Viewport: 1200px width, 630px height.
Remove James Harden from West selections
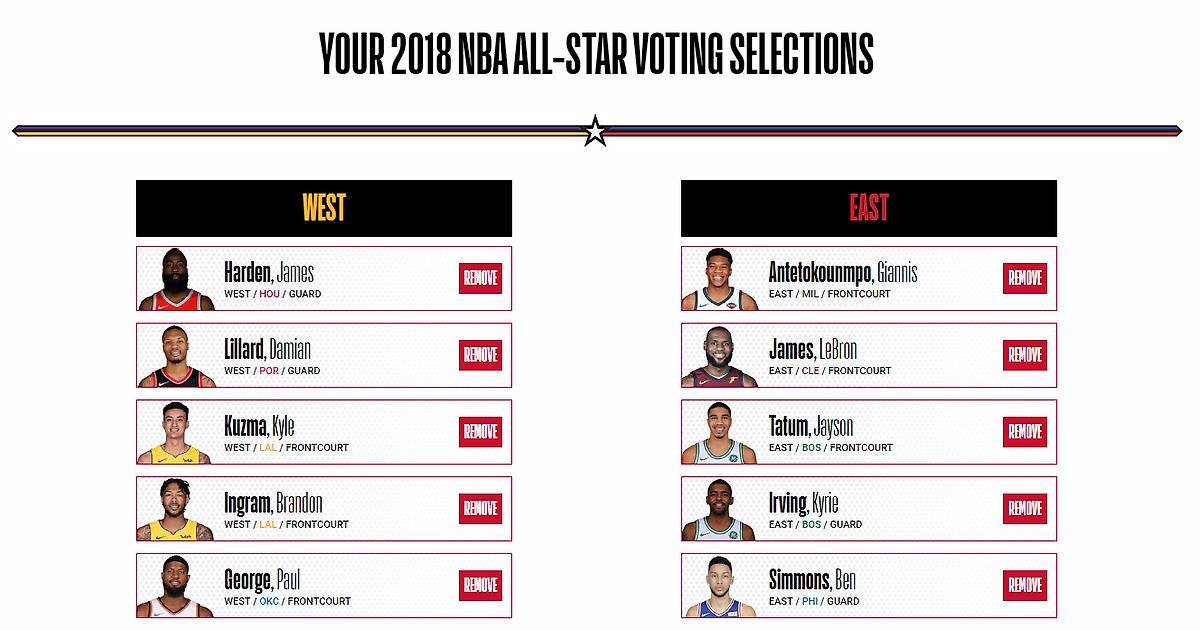pyautogui.click(x=480, y=278)
